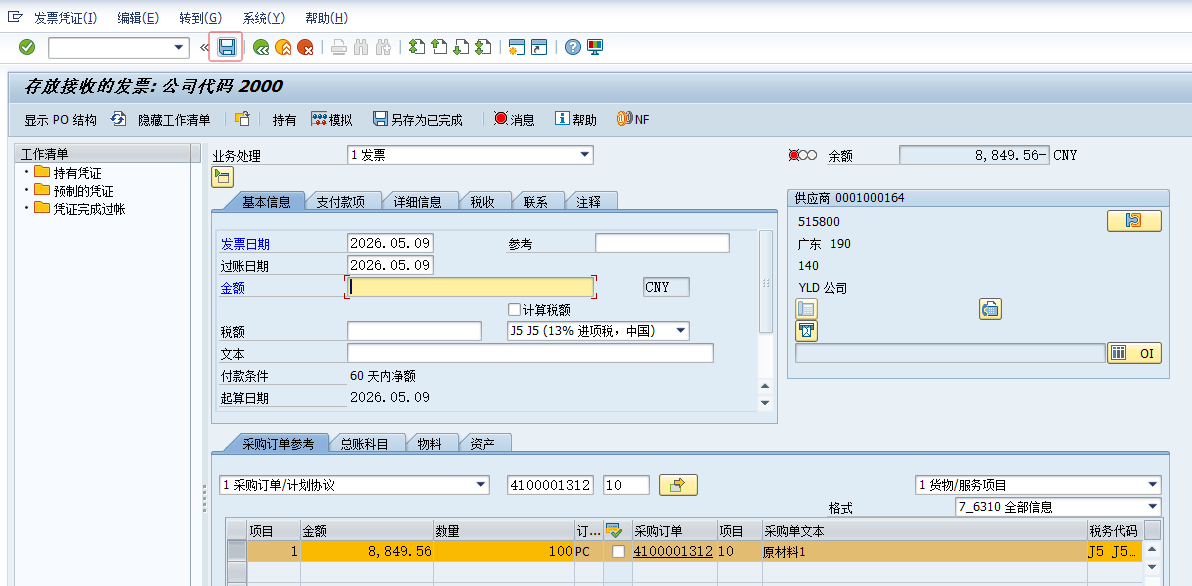Jump to last page icon
This screenshot has height=586, width=1192.
483,47
